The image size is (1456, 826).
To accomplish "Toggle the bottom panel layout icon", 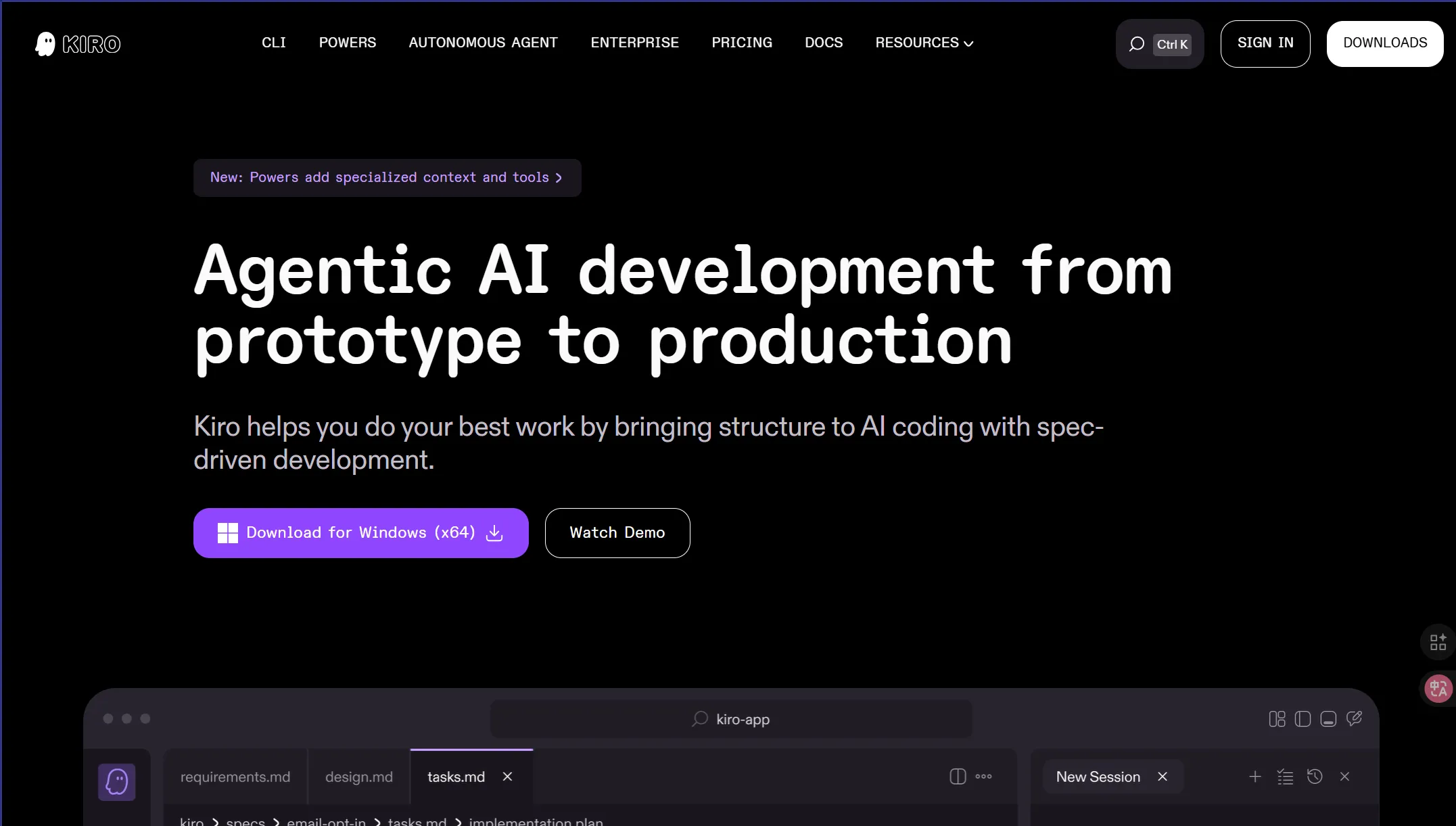I will pyautogui.click(x=1328, y=718).
